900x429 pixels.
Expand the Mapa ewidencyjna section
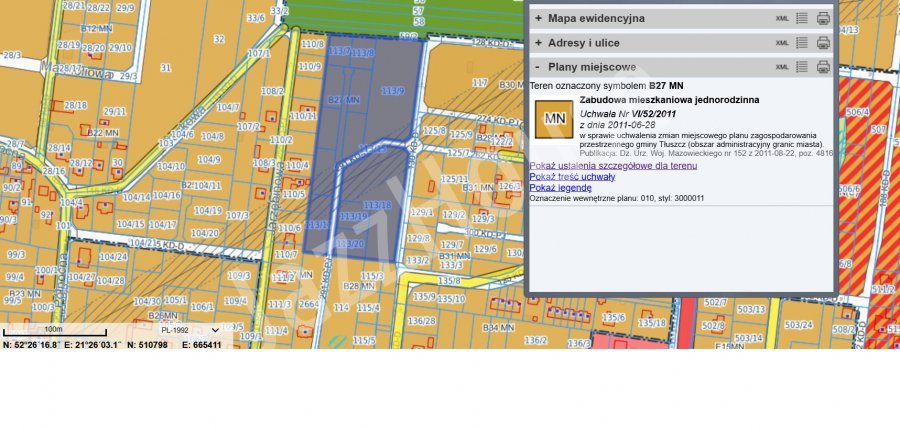(x=538, y=18)
